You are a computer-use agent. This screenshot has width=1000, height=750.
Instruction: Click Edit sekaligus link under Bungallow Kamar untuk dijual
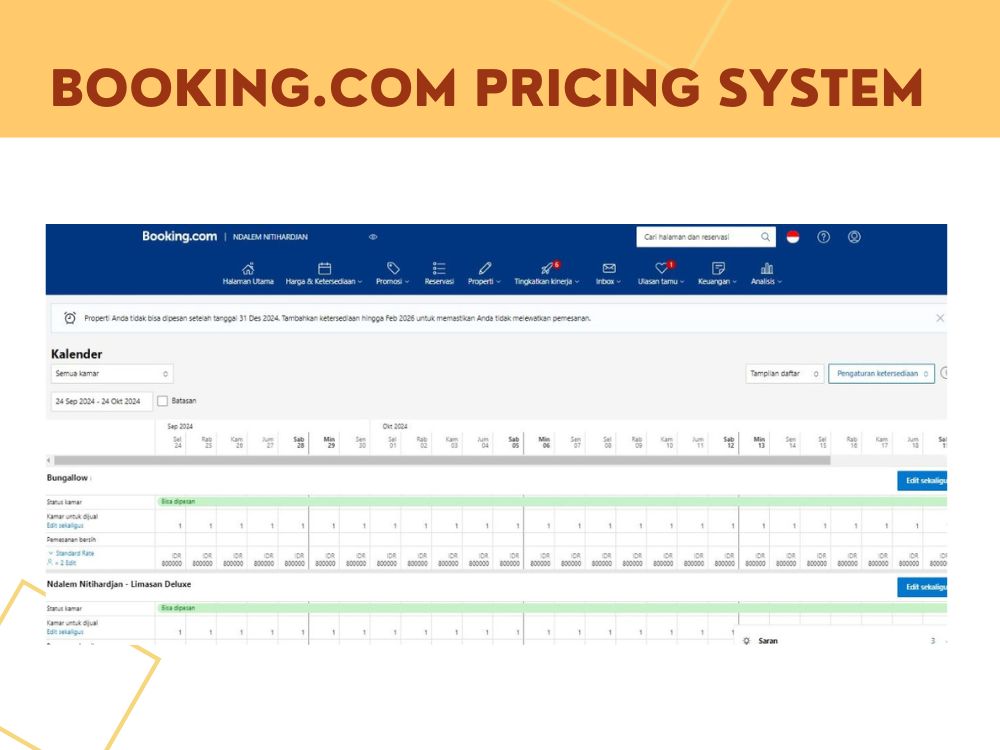coord(65,526)
